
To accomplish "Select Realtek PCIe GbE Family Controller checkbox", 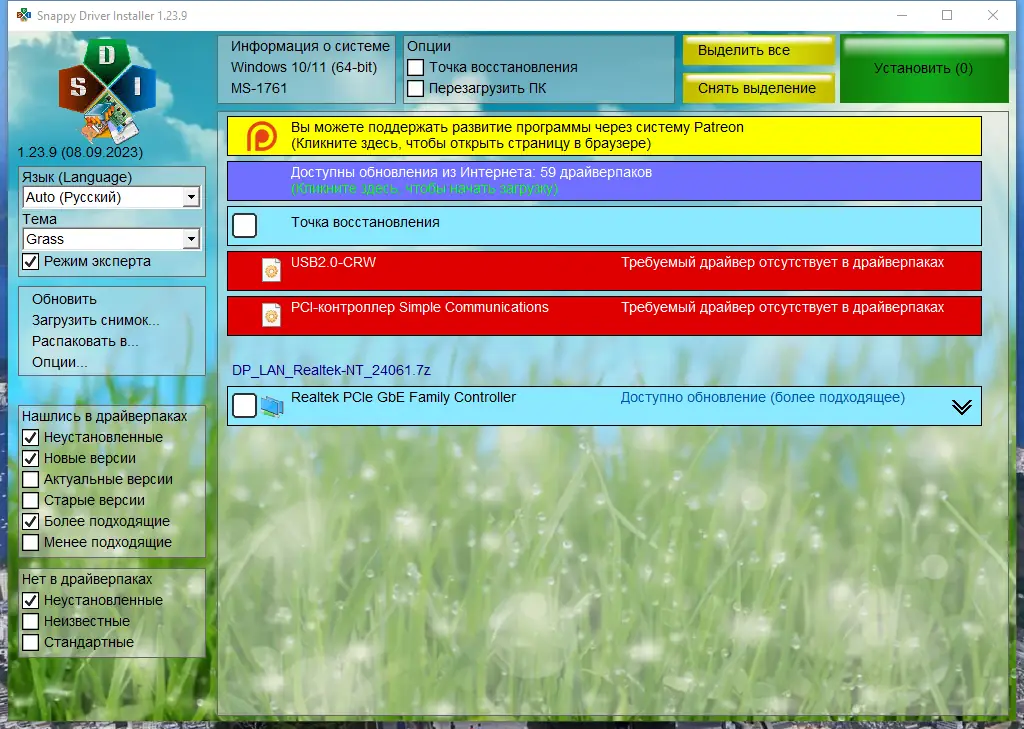I will 244,405.
